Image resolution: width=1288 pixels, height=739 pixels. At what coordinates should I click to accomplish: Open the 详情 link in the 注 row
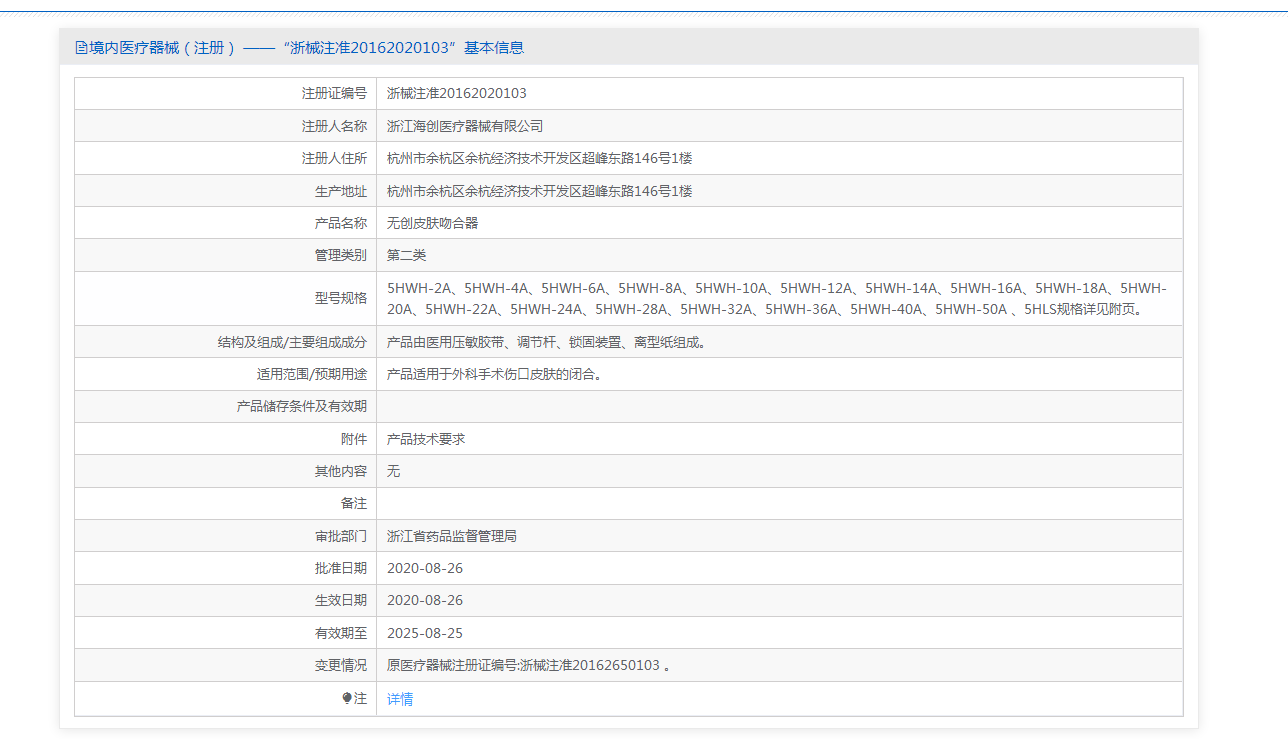click(x=400, y=699)
